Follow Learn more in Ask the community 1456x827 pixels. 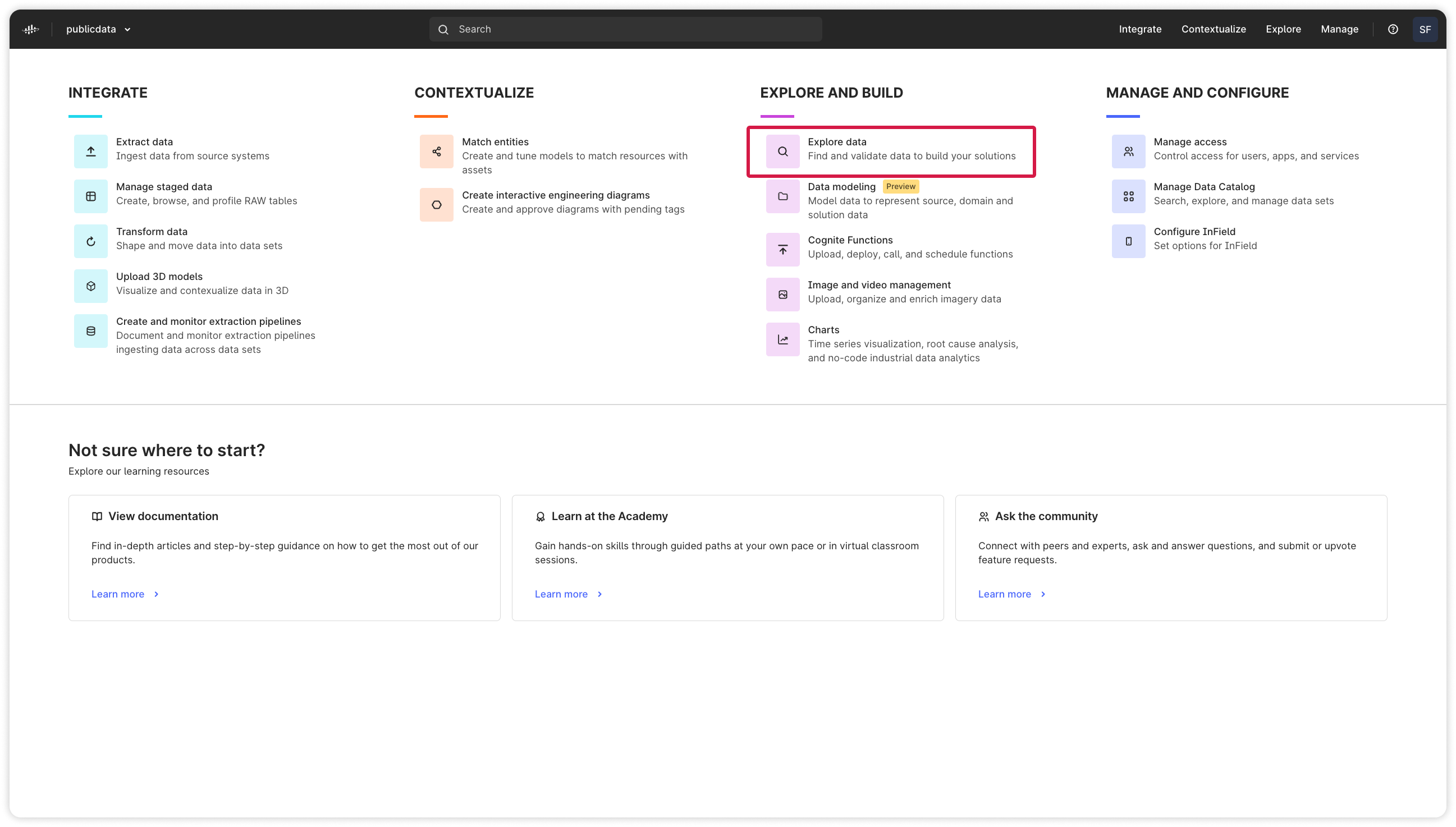[1005, 594]
